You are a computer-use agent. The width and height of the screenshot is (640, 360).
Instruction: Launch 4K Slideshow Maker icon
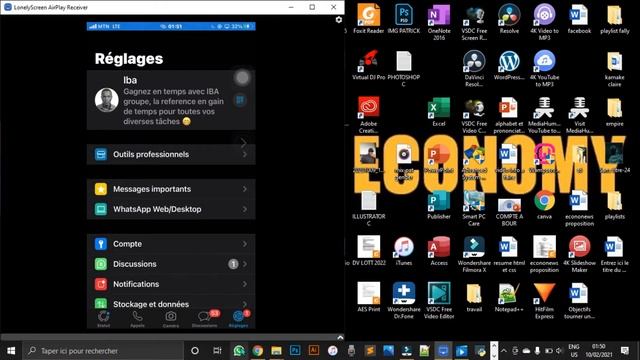[579, 255]
